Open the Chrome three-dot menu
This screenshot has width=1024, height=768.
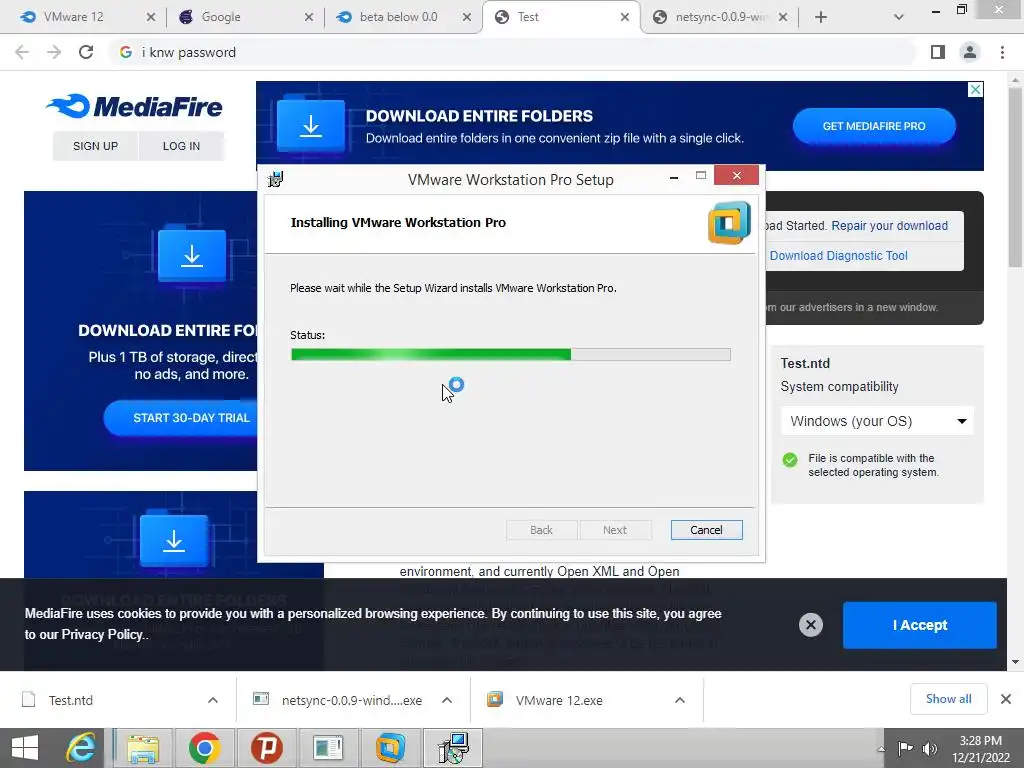point(1002,52)
